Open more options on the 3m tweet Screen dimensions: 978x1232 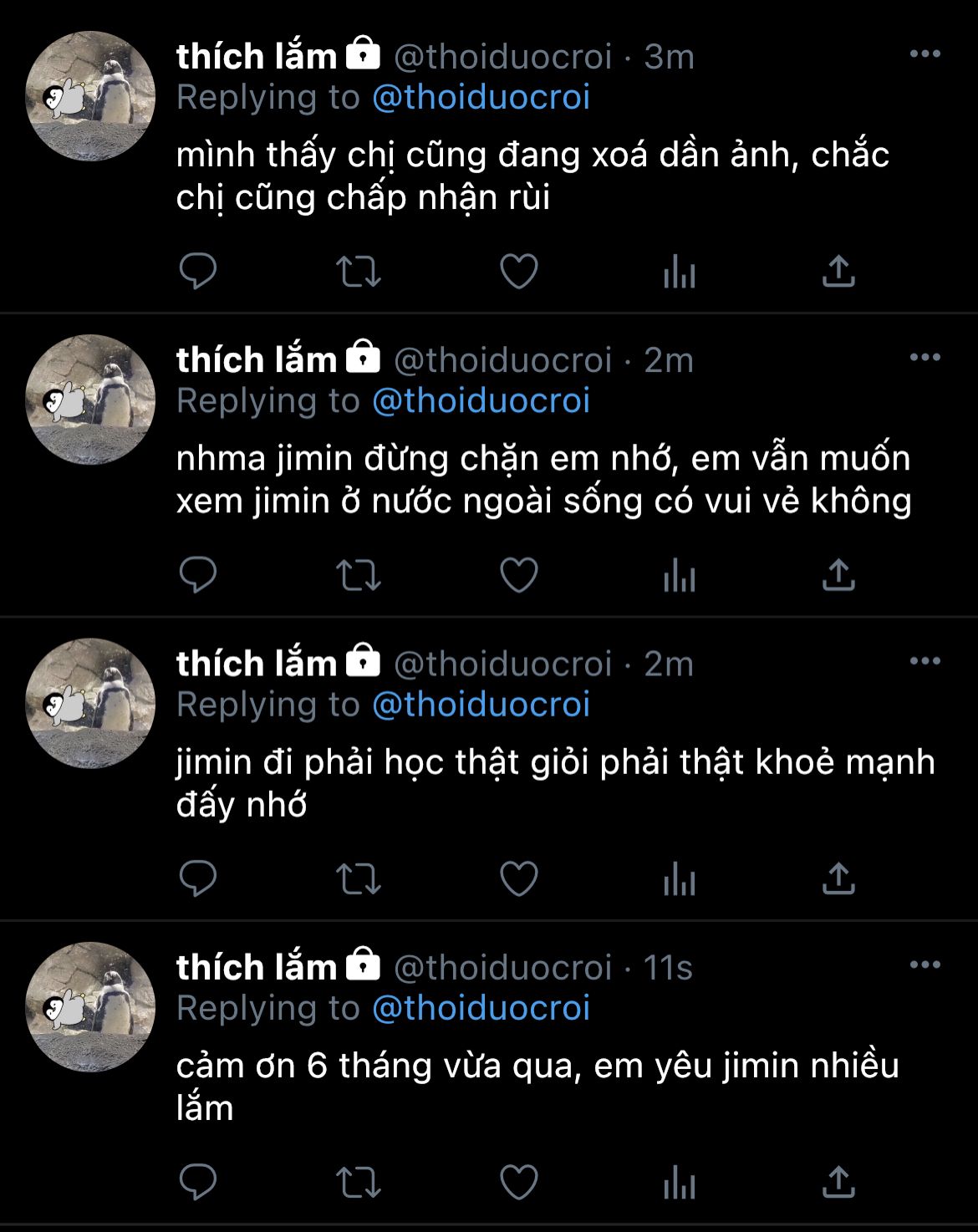click(925, 54)
